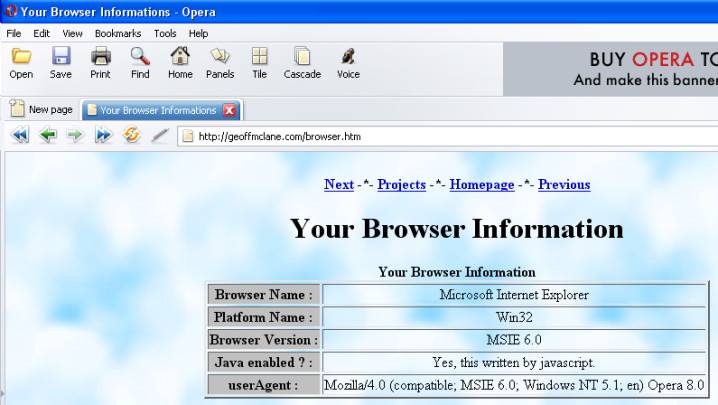The width and height of the screenshot is (718, 405).
Task: Close the Your Browser Informations tab
Action: tap(229, 110)
